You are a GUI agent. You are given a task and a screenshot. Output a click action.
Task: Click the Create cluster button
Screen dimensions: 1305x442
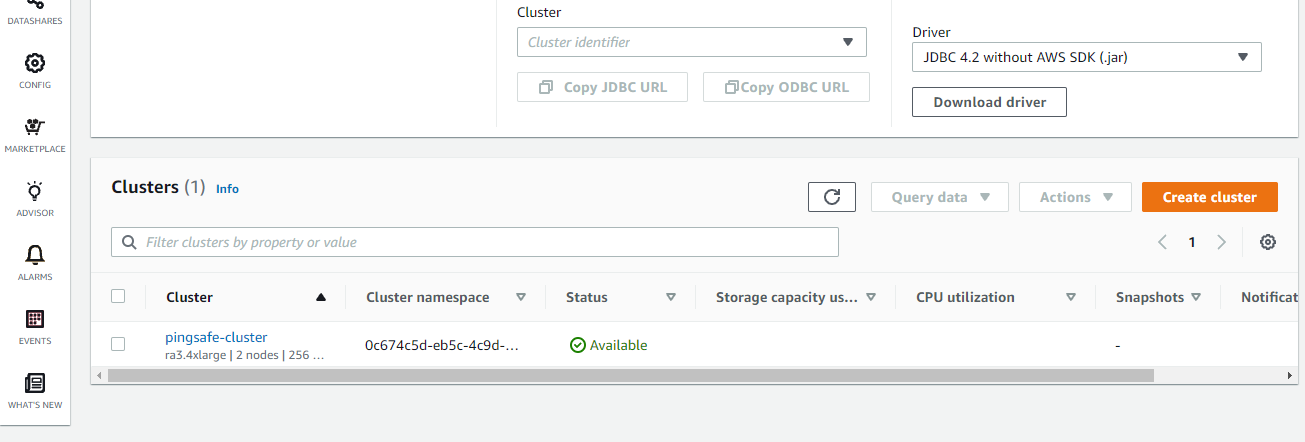click(1209, 197)
